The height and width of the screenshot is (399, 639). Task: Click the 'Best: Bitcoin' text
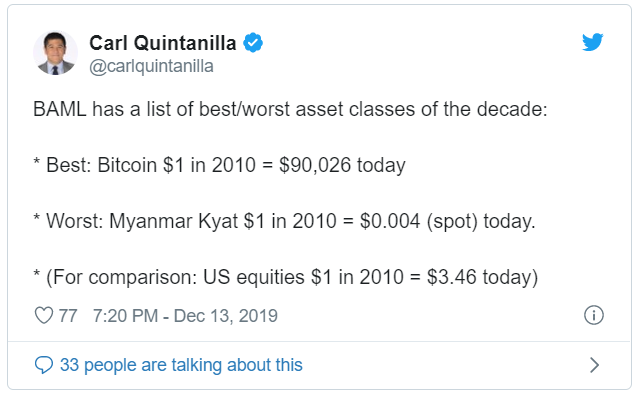pos(101,165)
